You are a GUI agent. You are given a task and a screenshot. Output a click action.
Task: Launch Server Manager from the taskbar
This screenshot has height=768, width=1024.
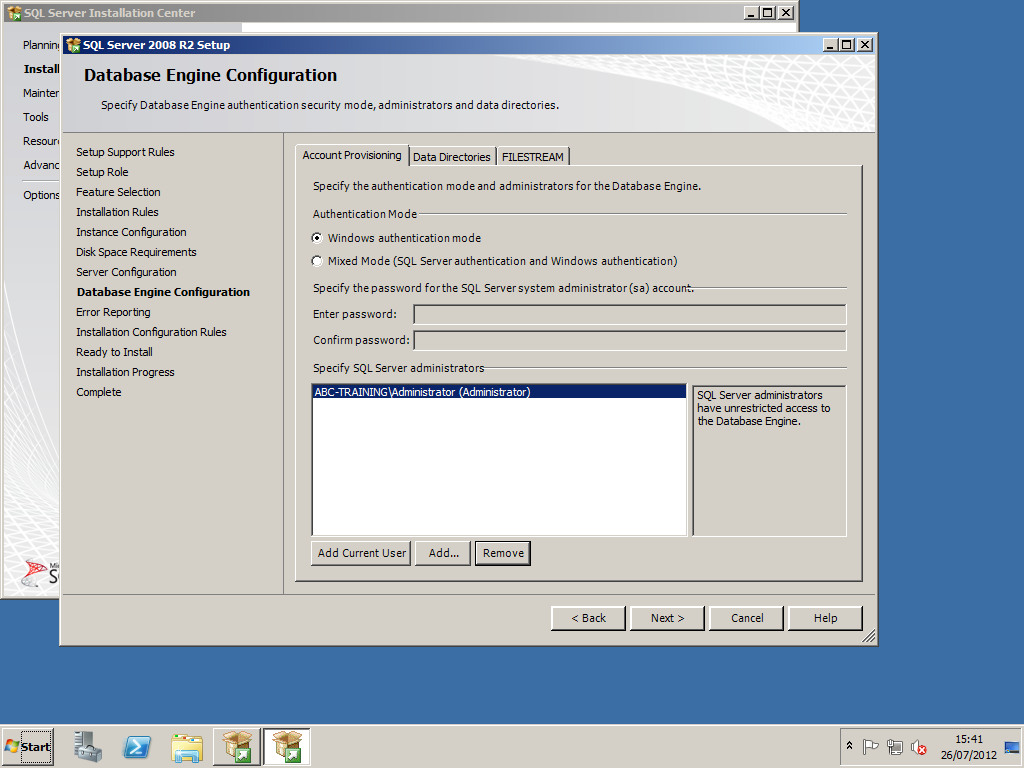pos(88,746)
